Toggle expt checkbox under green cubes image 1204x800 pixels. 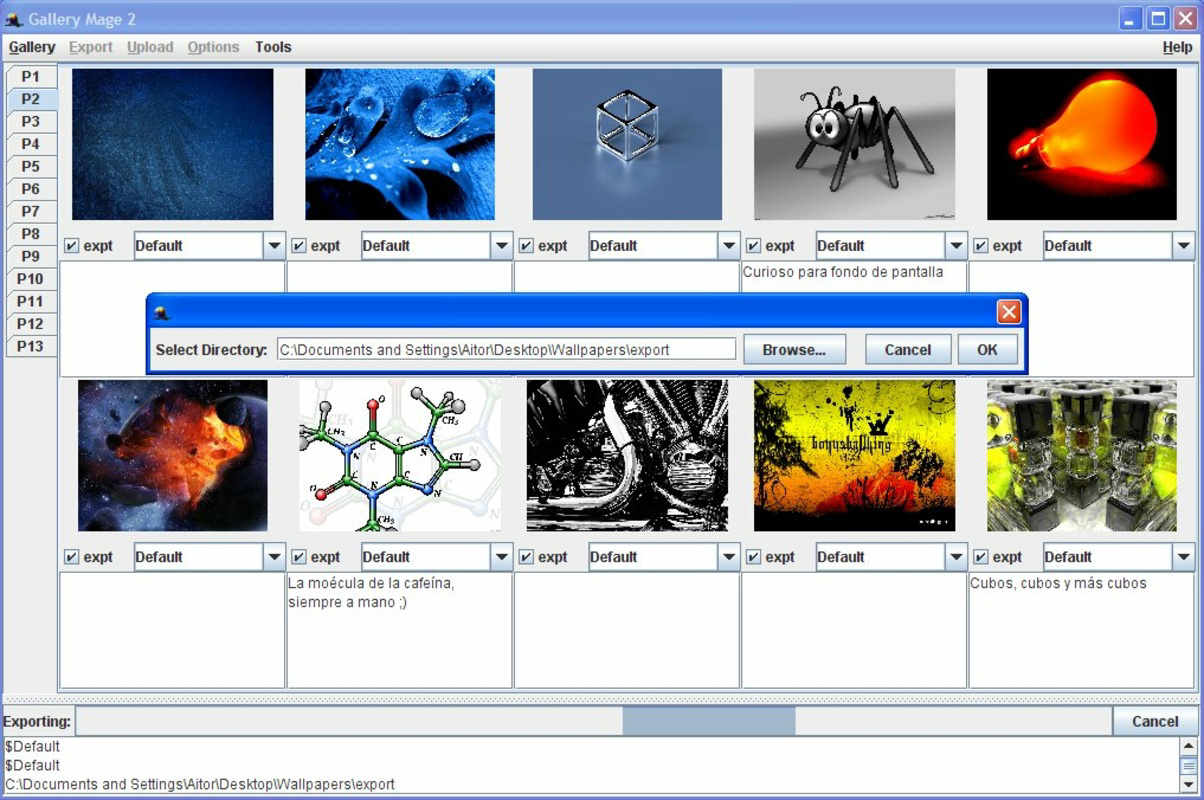(x=981, y=557)
